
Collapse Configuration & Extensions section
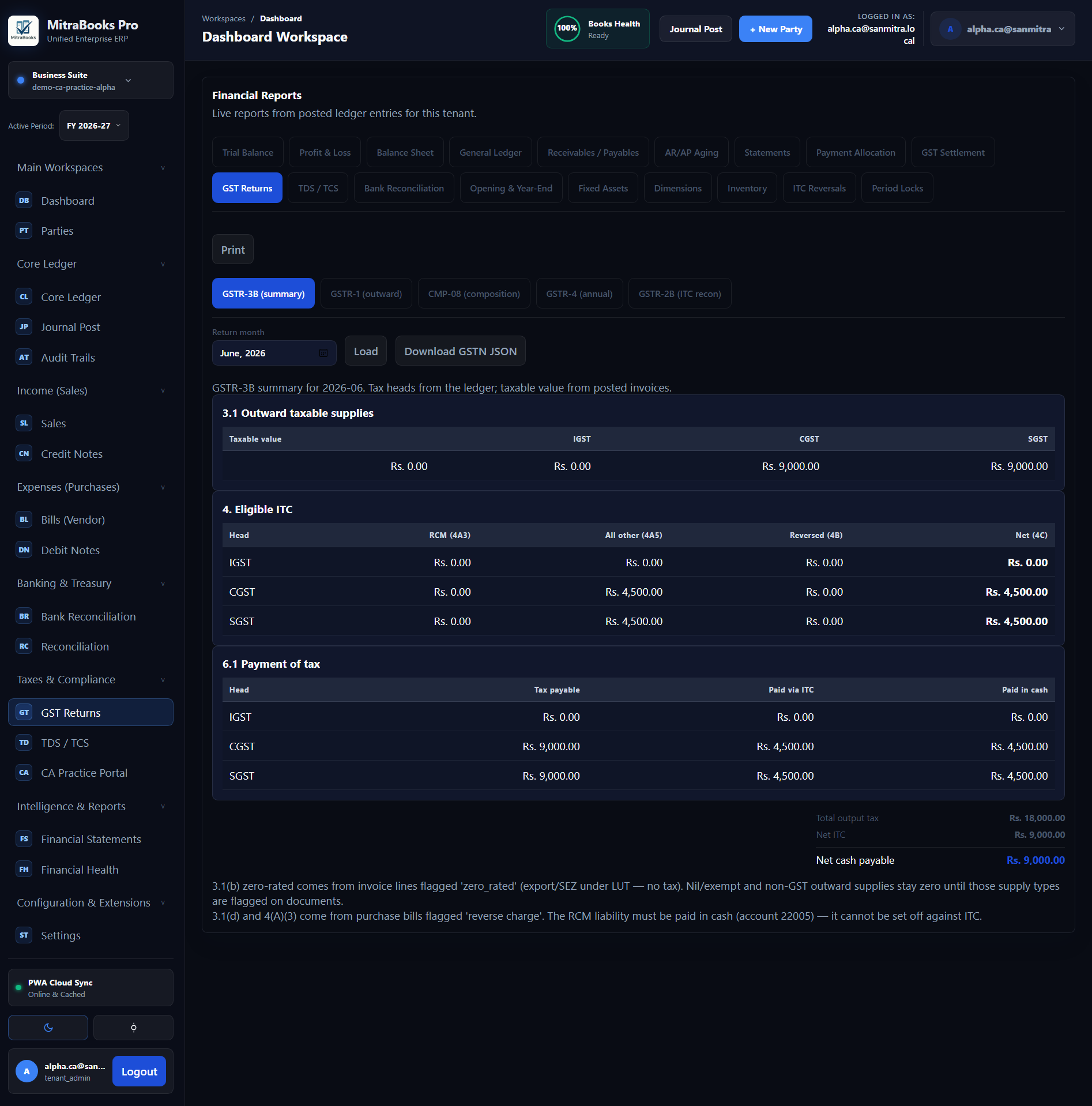(x=91, y=903)
